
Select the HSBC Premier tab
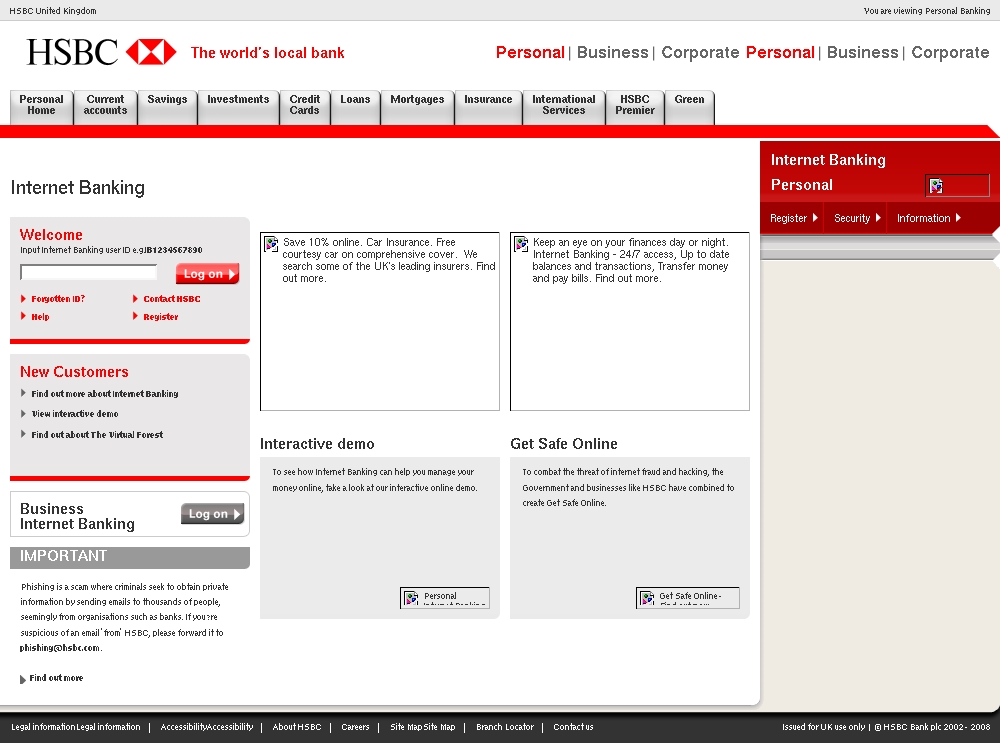[635, 107]
